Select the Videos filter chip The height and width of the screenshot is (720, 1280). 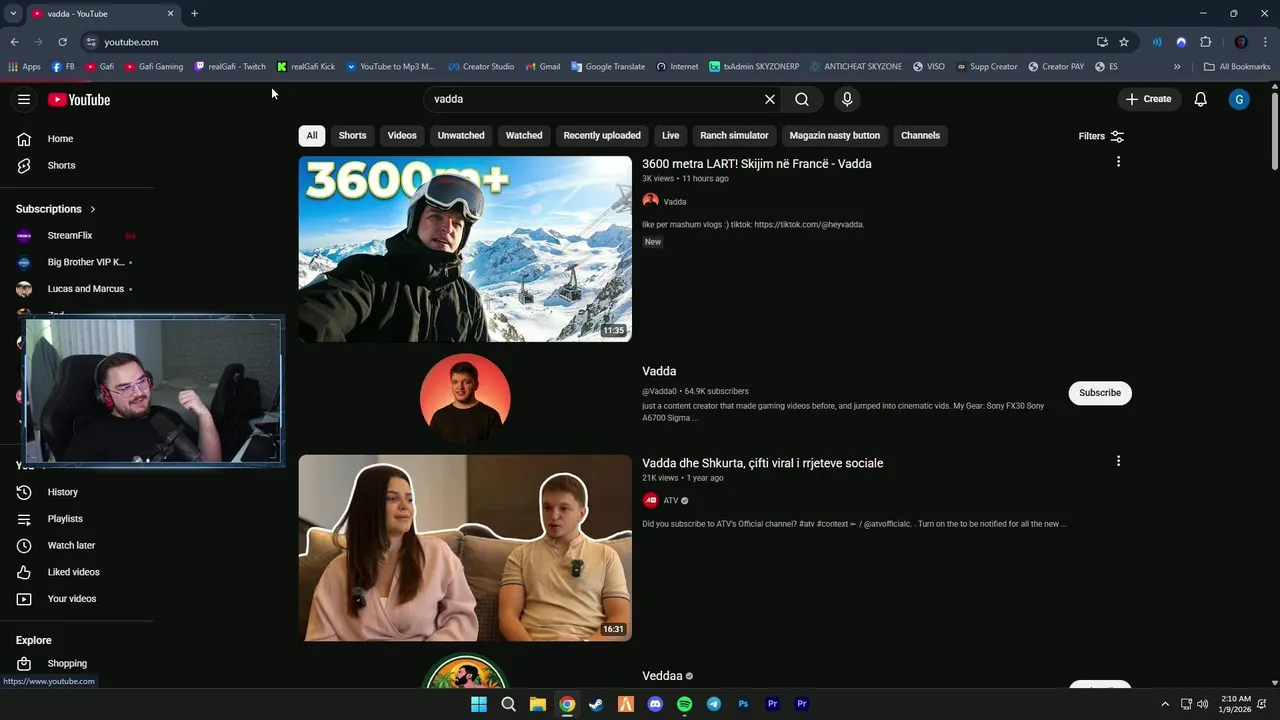pyautogui.click(x=402, y=136)
